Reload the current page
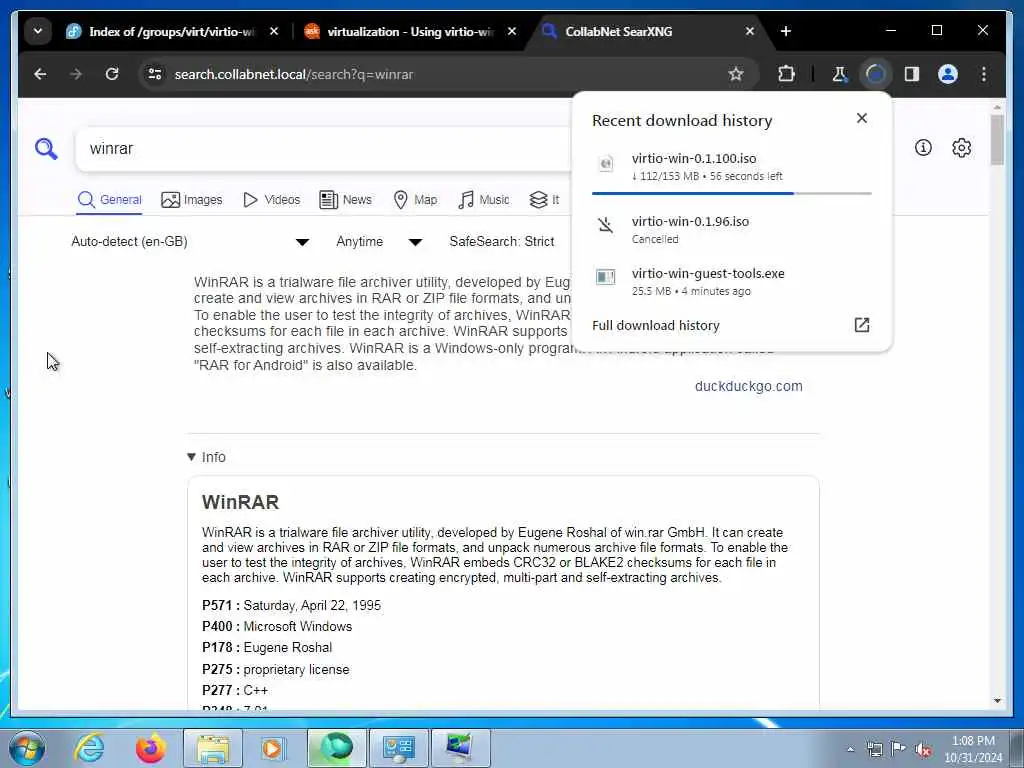Image resolution: width=1024 pixels, height=768 pixels. (112, 74)
